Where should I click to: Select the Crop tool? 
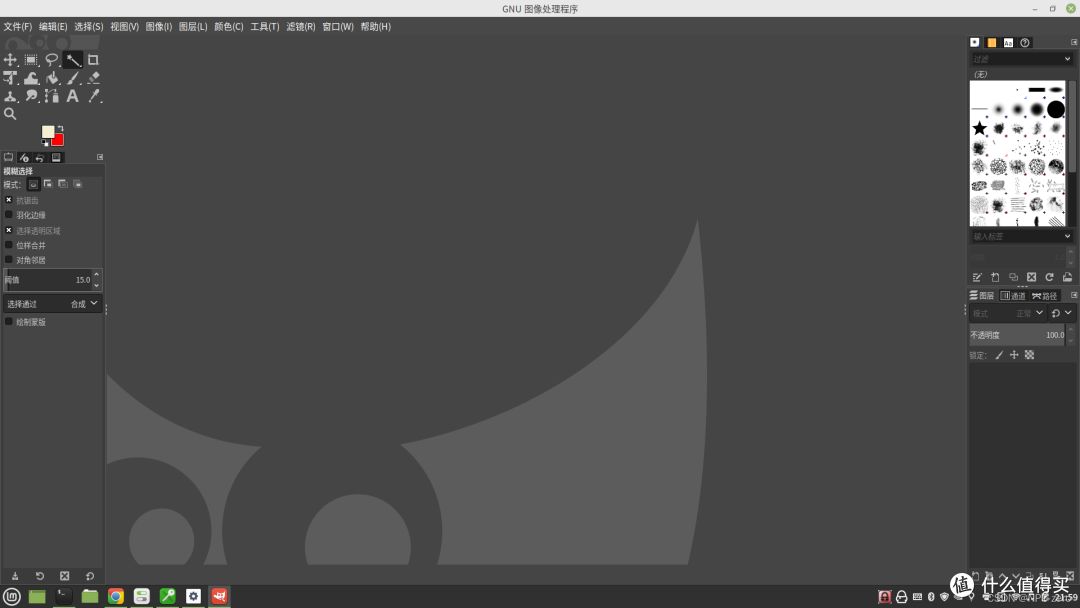(x=93, y=60)
